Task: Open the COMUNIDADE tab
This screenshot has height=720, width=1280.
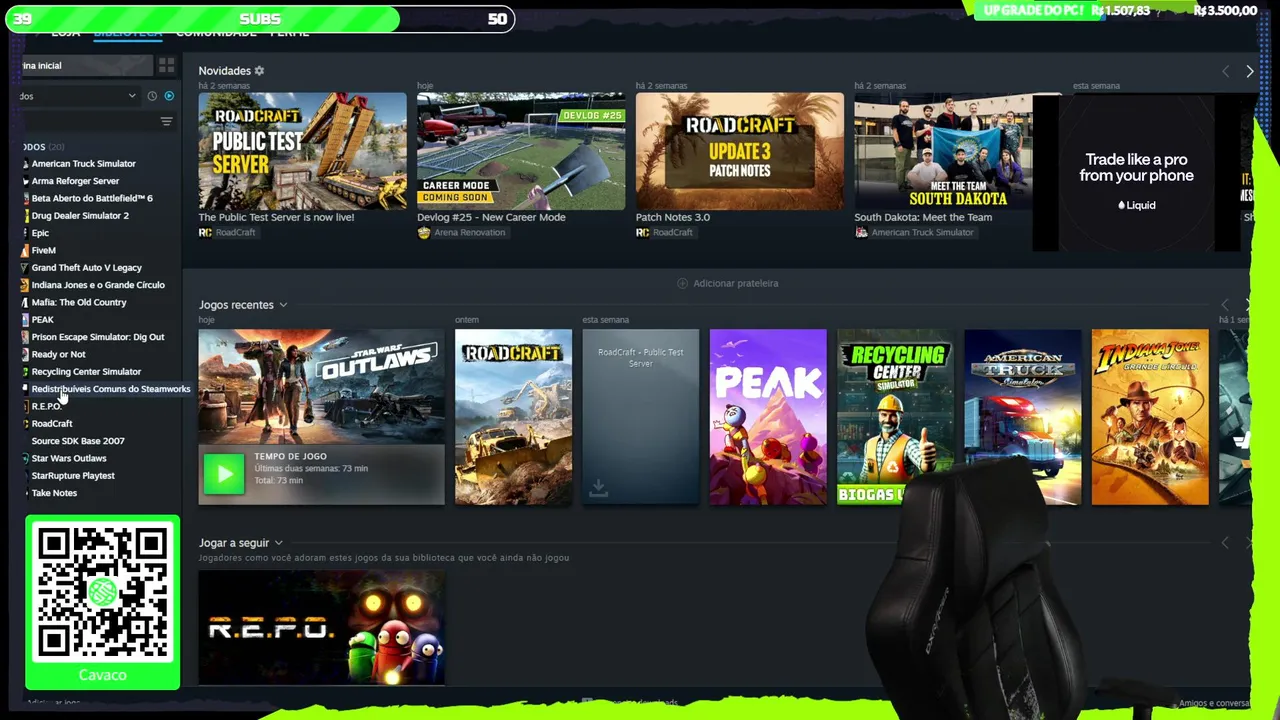Action: 216,32
